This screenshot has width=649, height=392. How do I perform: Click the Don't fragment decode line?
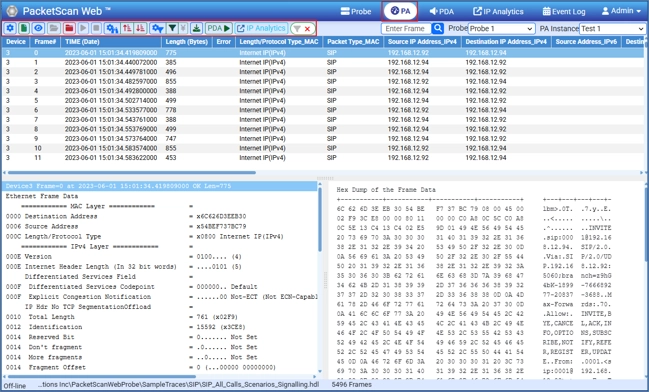pyautogui.click(x=160, y=347)
